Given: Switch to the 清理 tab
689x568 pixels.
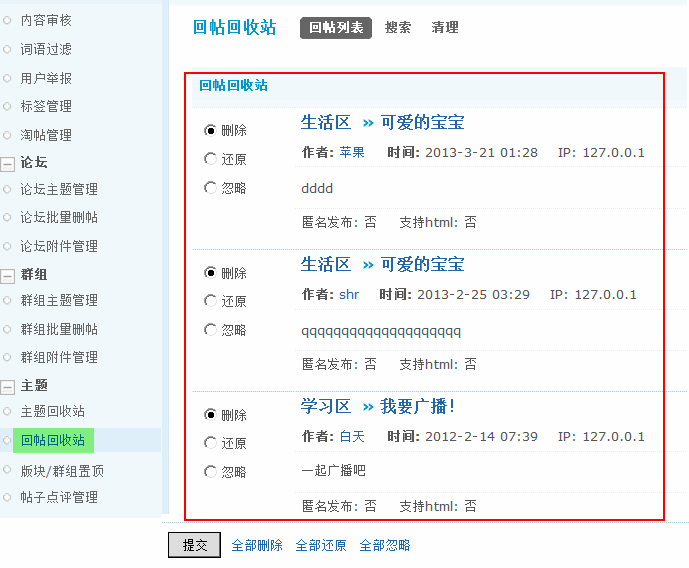Looking at the screenshot, I should click(445, 28).
